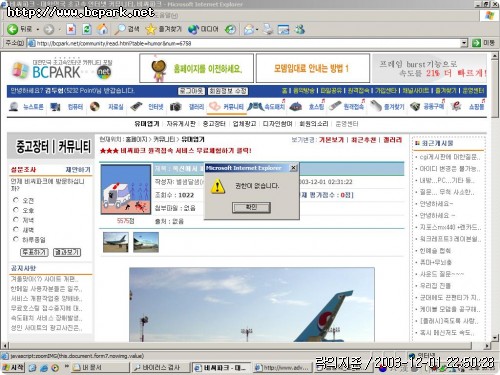The image size is (500, 375).
Task: Open Favorites (즐겨찾기) star in IE toolbar
Action: pyautogui.click(x=163, y=29)
